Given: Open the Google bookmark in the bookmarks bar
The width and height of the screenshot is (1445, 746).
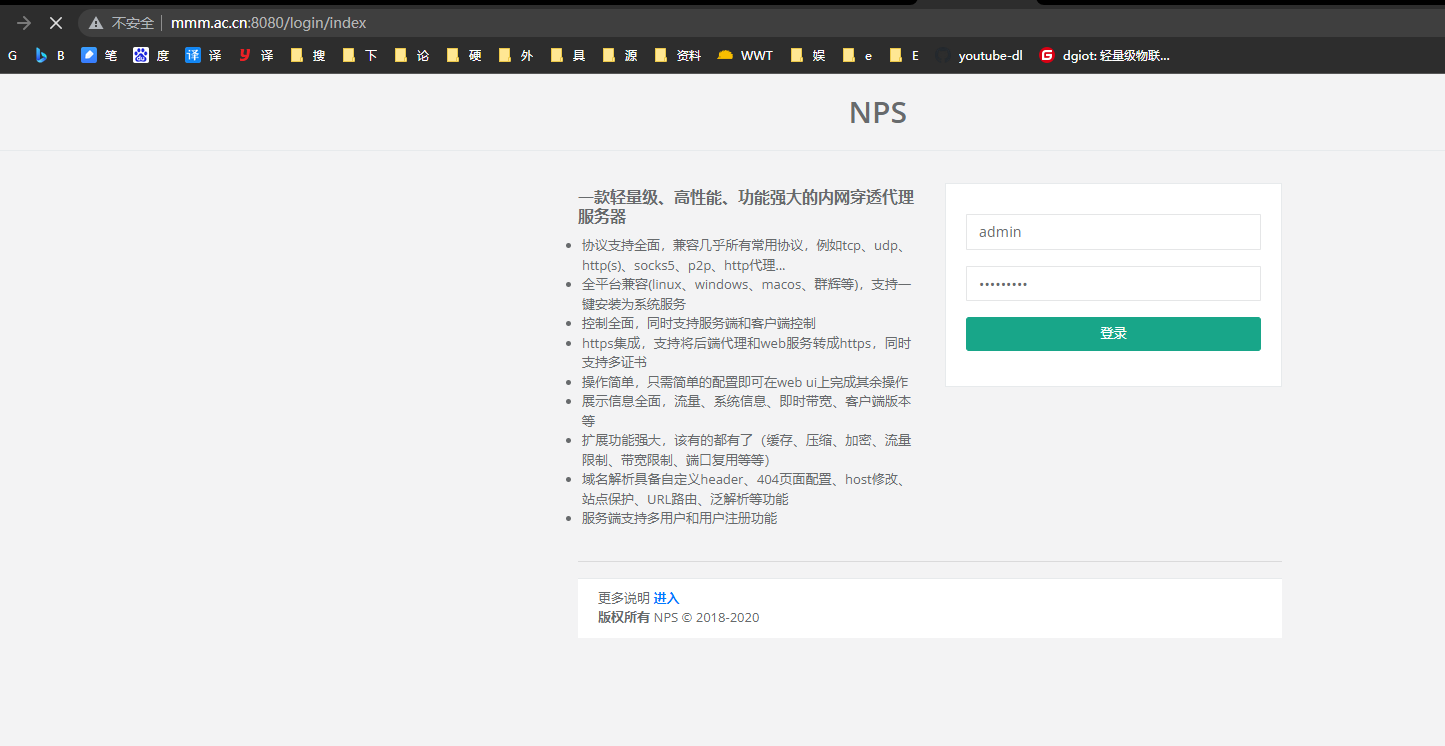Looking at the screenshot, I should coord(13,55).
